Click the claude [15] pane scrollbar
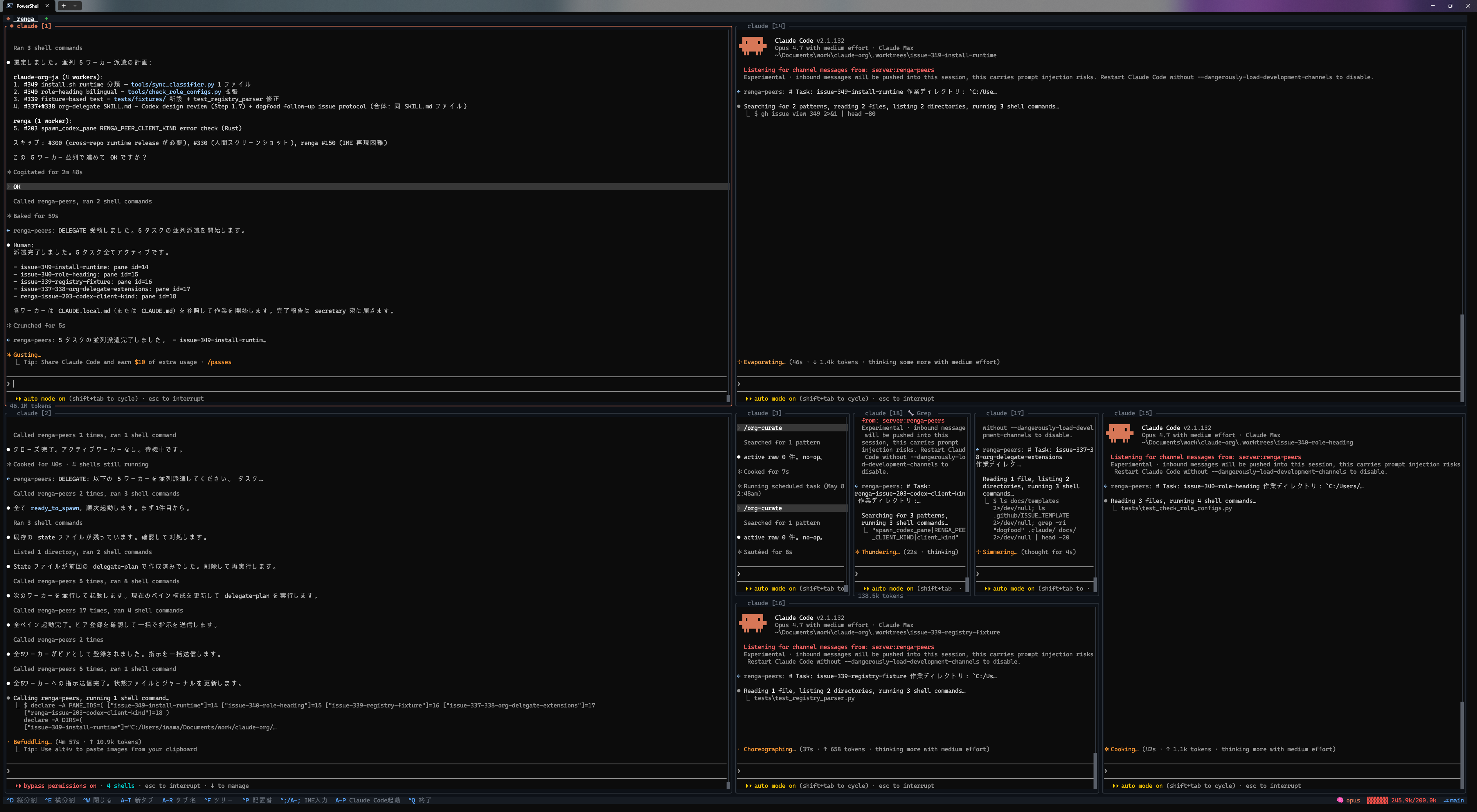 coord(1462,745)
